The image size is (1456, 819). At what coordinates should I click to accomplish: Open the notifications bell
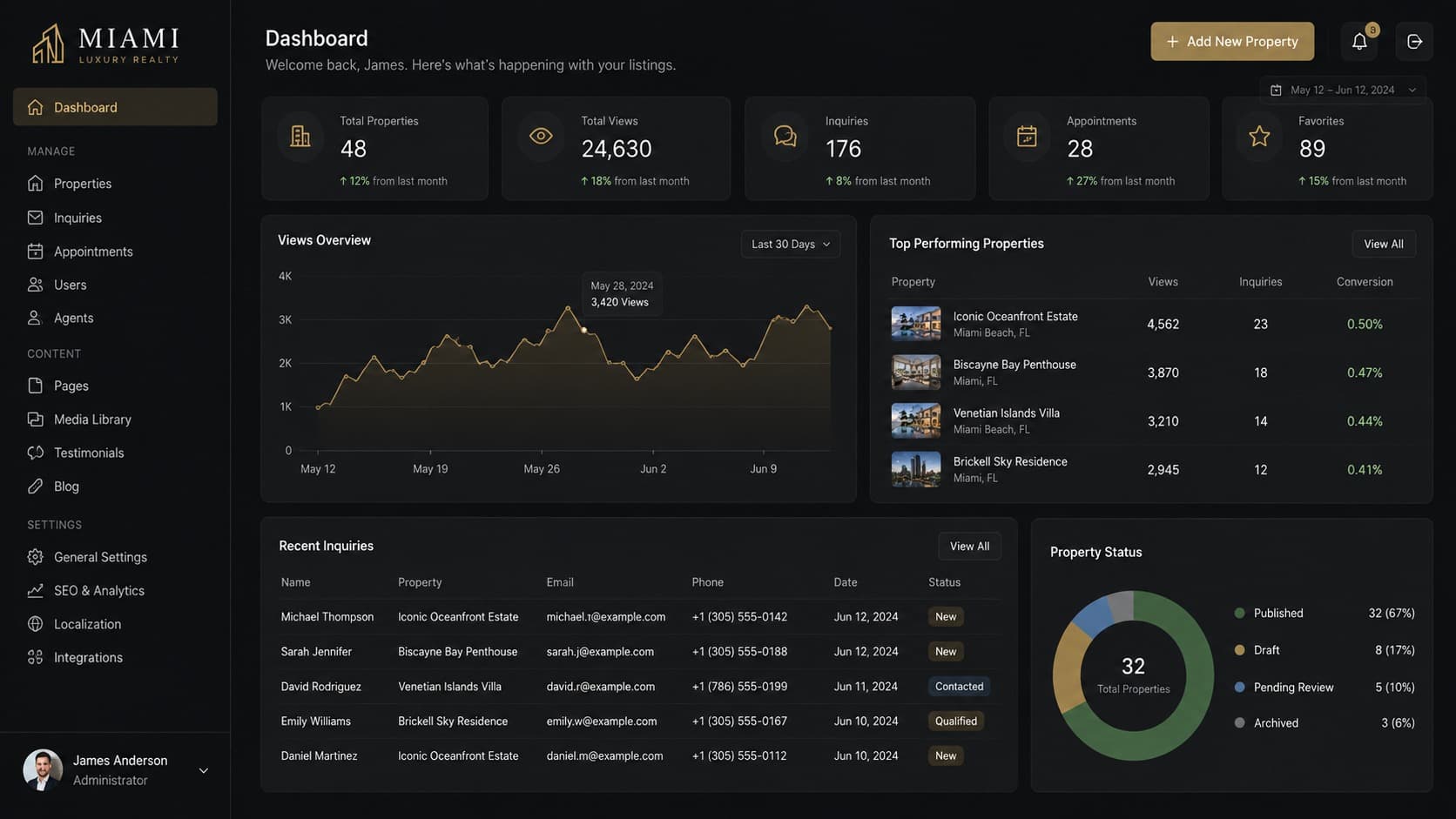(x=1359, y=41)
